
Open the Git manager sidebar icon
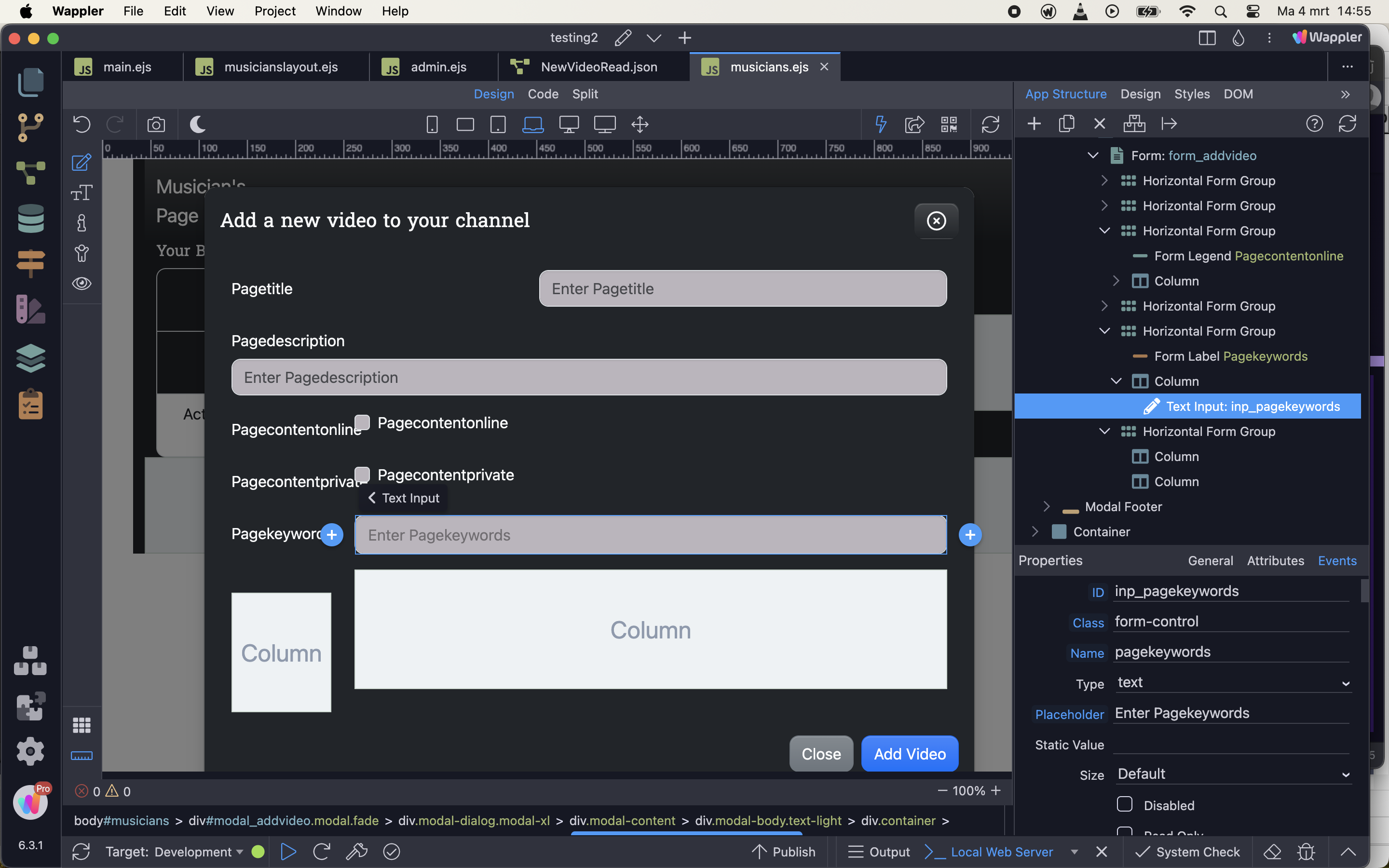point(30,127)
